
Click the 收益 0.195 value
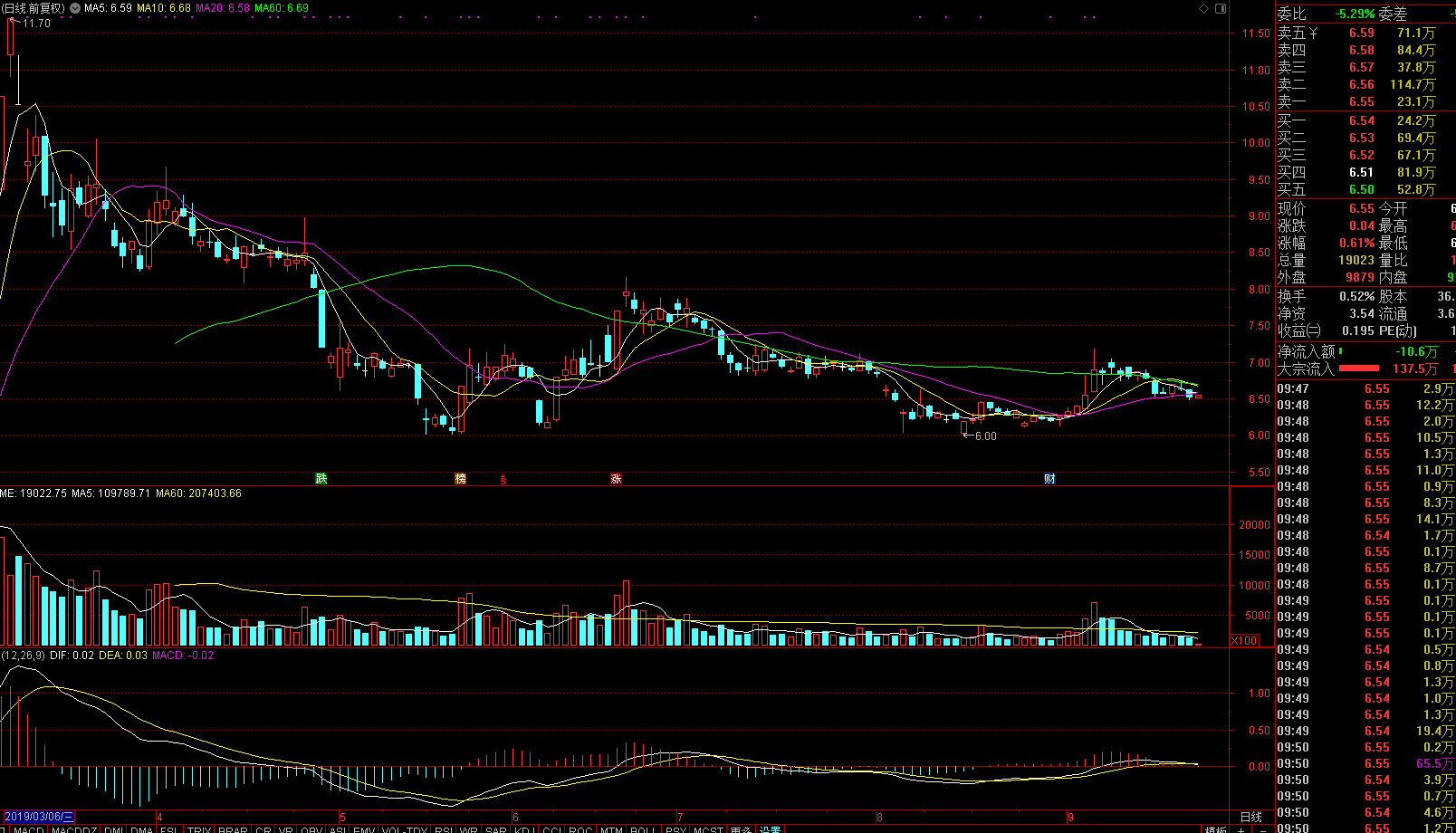[1358, 330]
